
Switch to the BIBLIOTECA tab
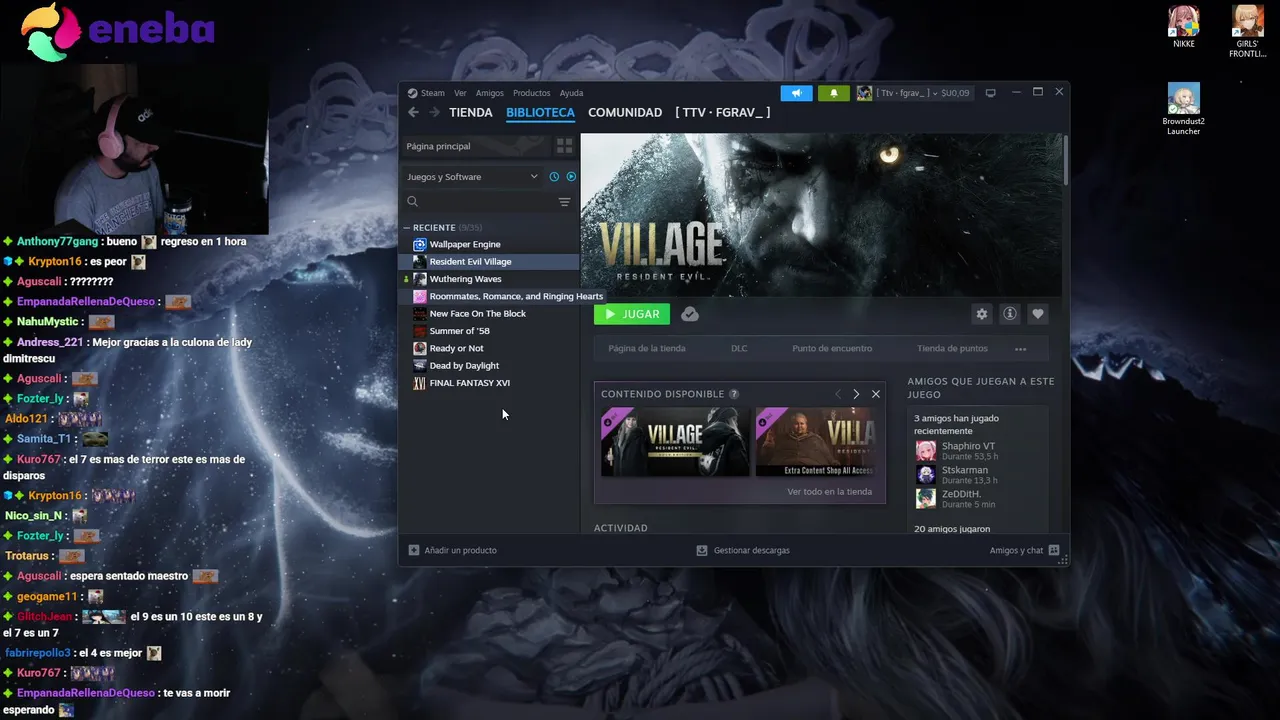click(x=540, y=113)
